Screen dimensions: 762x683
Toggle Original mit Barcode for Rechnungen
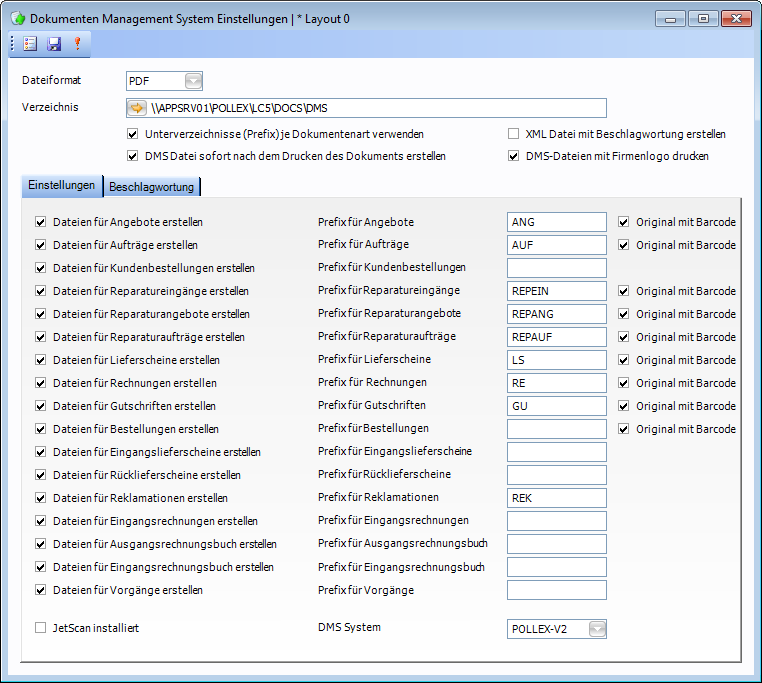click(624, 383)
